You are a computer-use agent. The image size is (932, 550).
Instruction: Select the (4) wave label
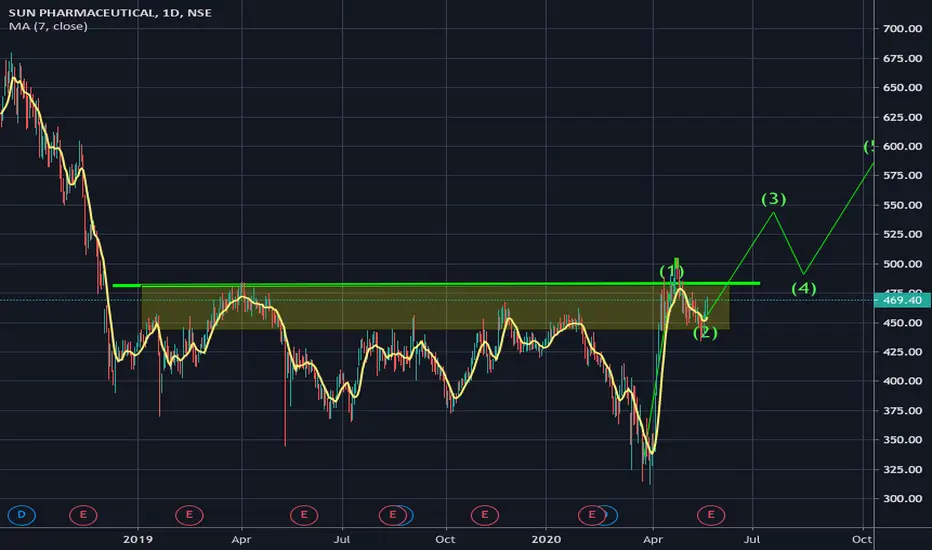804,289
